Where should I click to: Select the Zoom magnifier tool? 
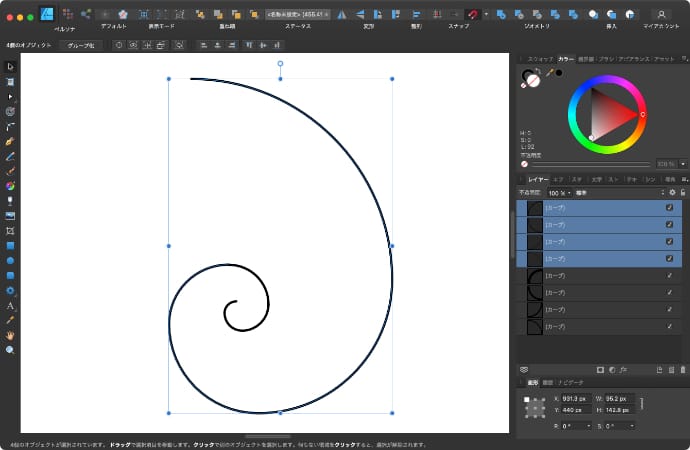(10, 350)
